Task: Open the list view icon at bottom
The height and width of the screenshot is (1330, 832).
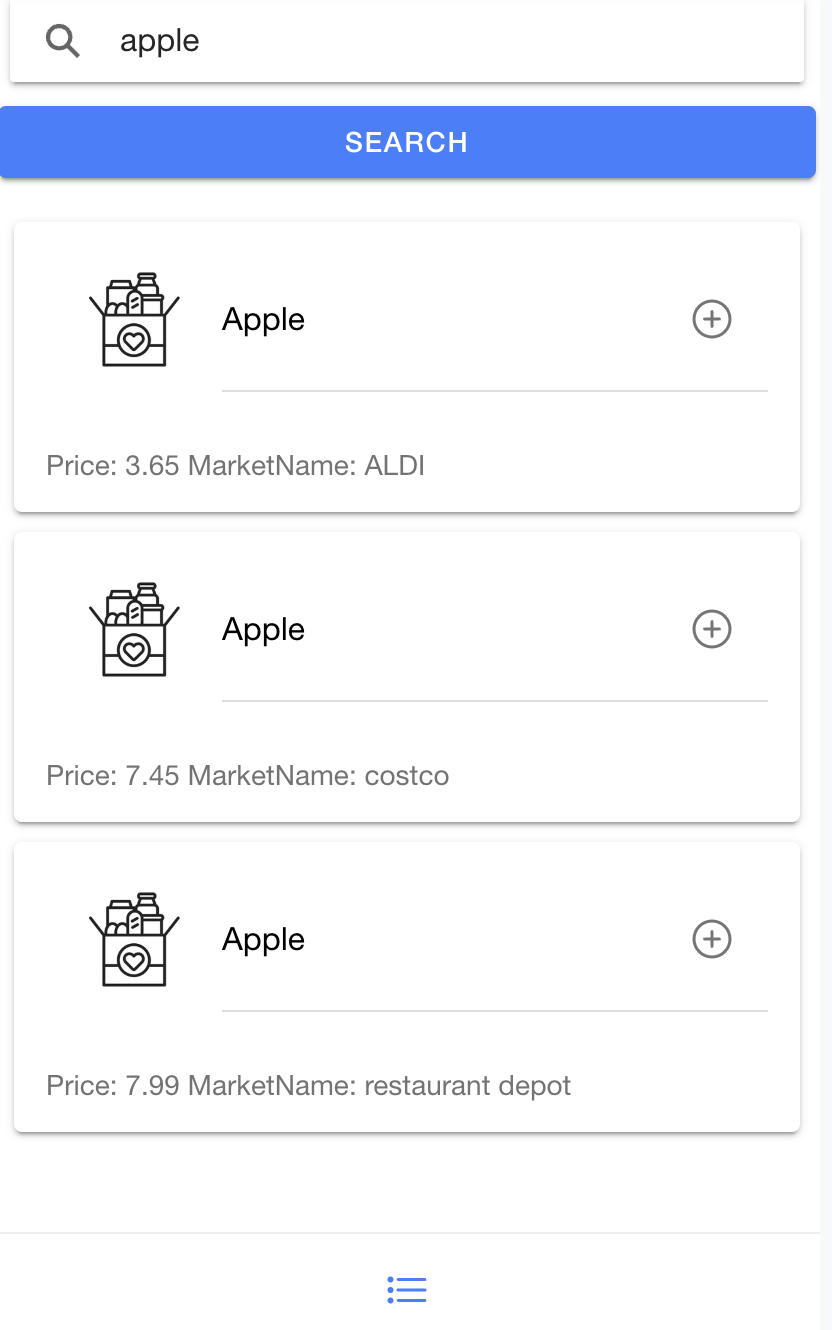Action: (407, 1290)
